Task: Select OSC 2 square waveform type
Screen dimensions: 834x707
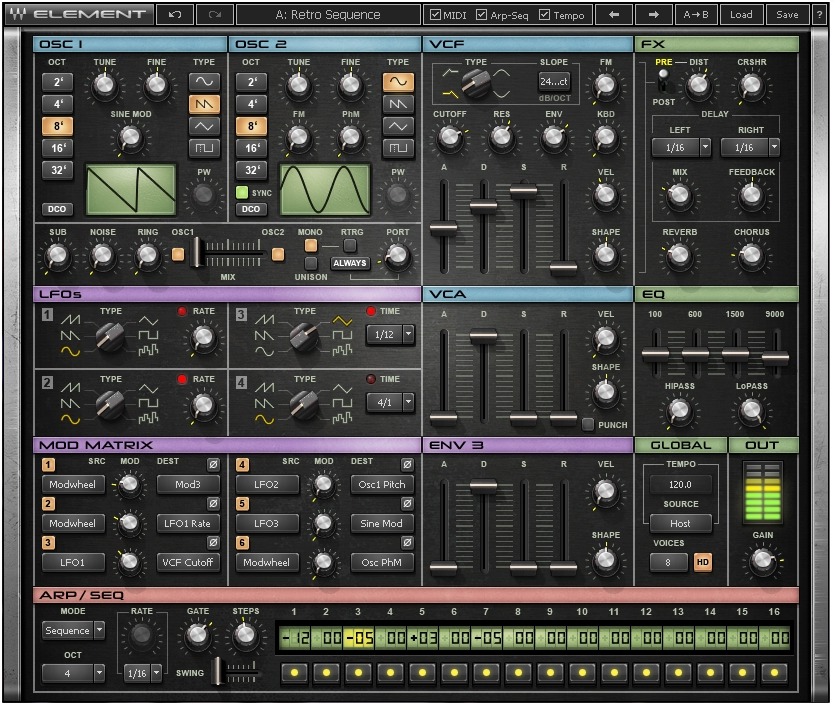Action: 398,148
